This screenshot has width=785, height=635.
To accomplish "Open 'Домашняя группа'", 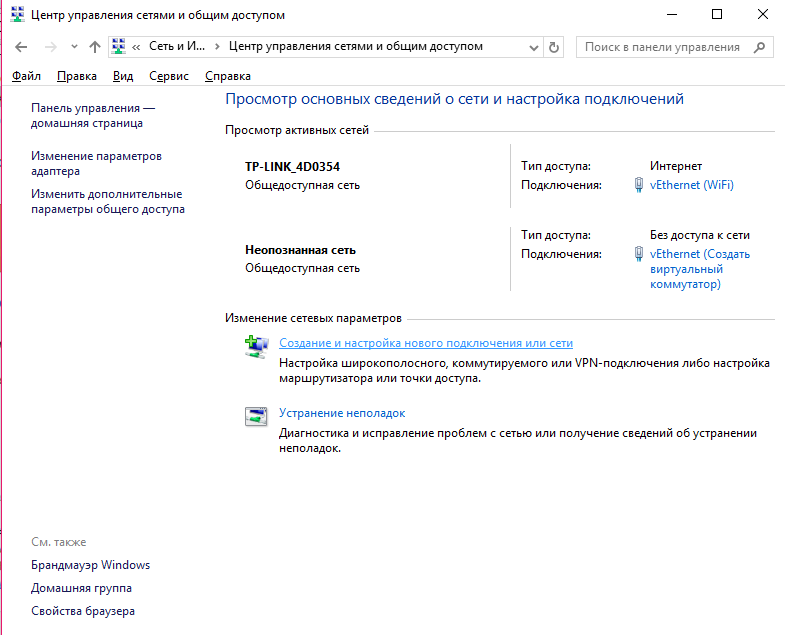I will coord(81,588).
